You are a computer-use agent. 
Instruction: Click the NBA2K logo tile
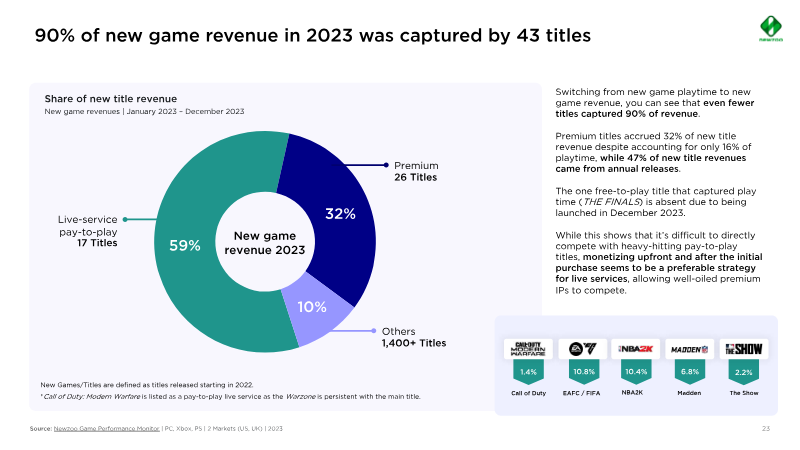click(634, 348)
